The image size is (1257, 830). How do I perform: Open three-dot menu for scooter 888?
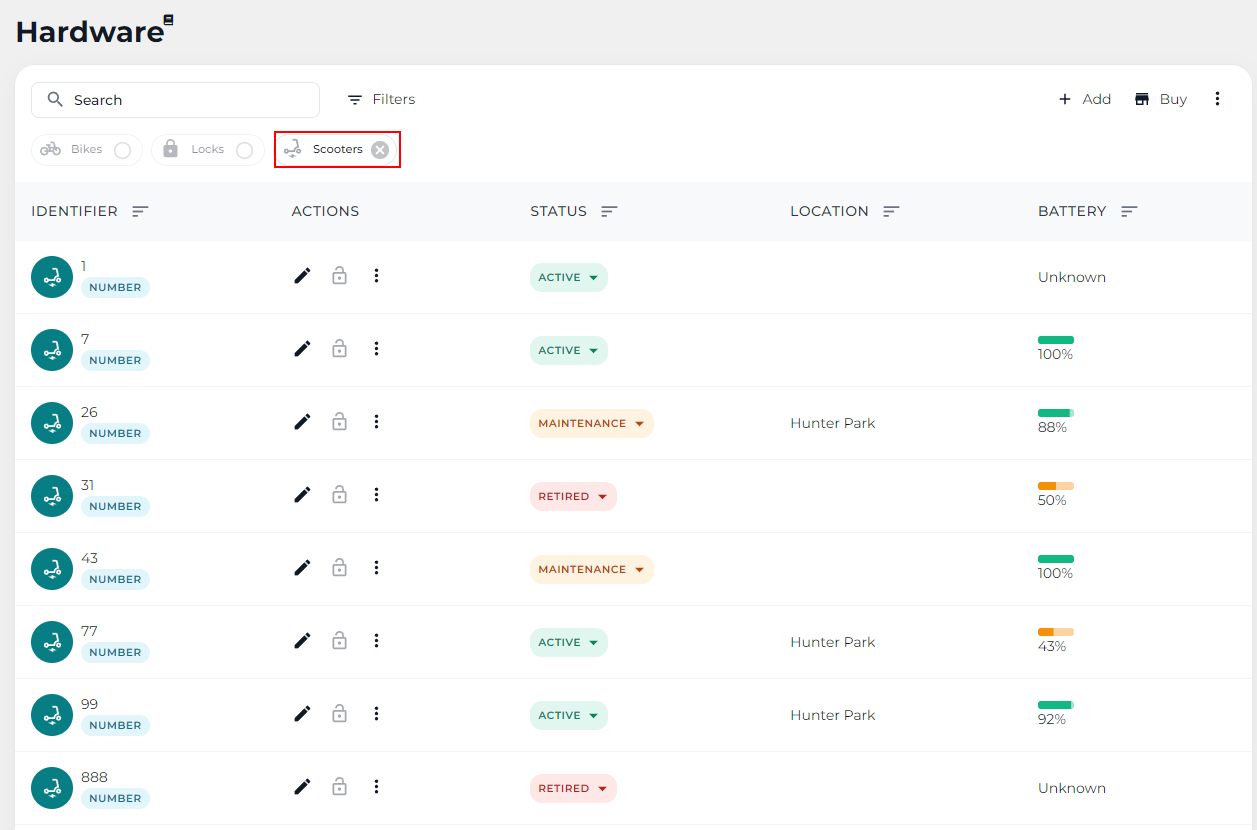[x=376, y=787]
